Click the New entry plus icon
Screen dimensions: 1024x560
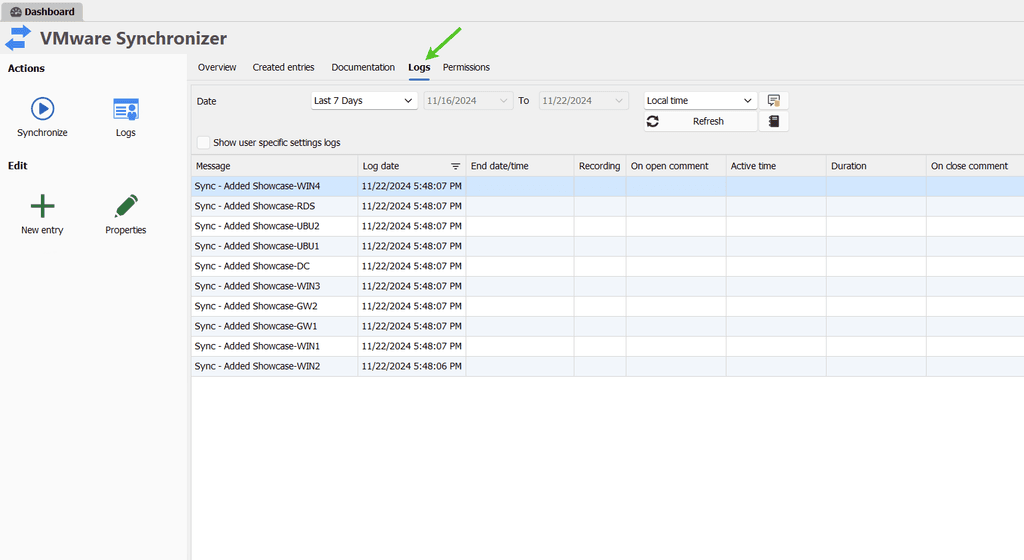[x=42, y=207]
